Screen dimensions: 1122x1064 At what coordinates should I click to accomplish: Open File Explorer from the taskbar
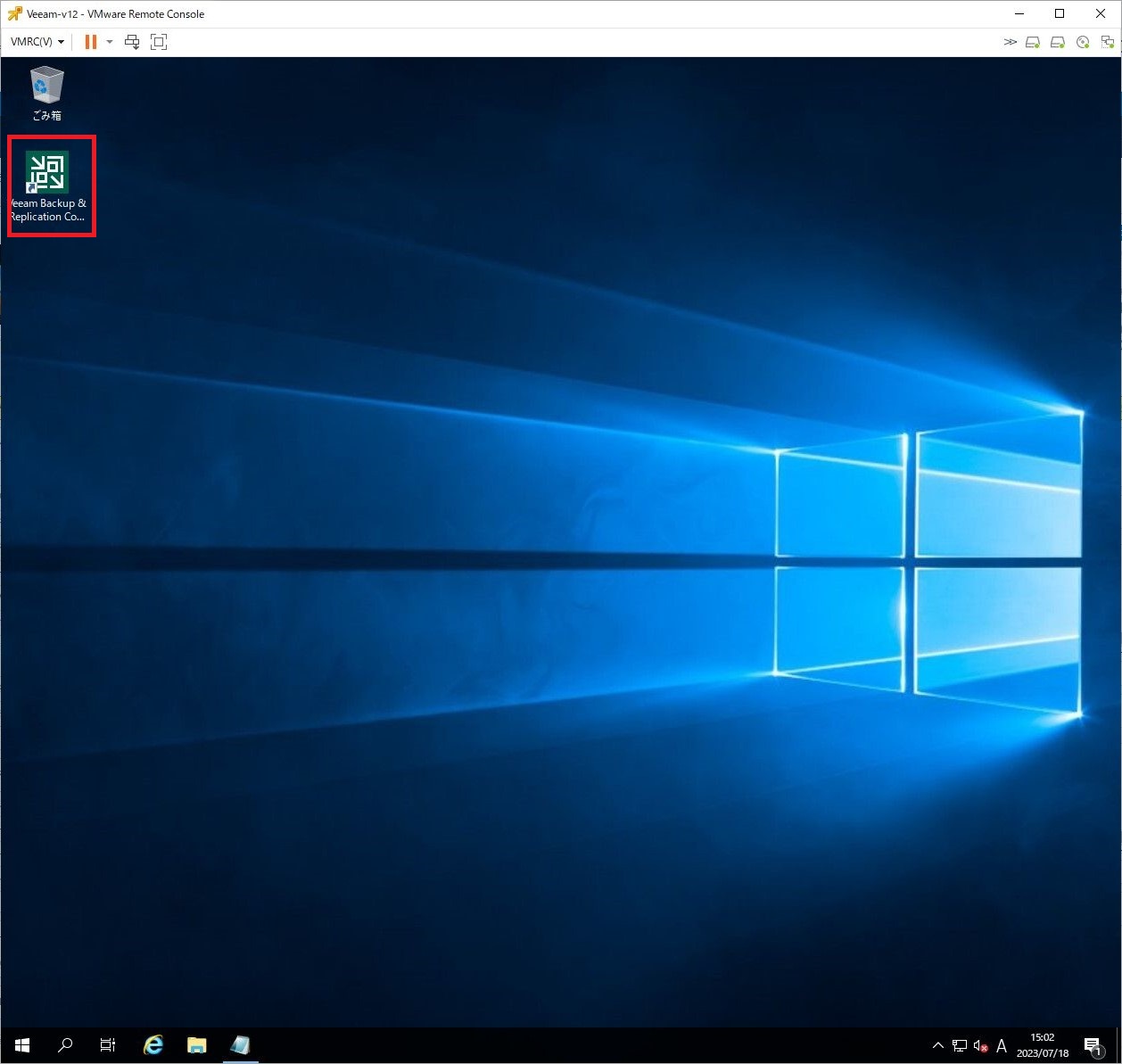coord(196,1045)
